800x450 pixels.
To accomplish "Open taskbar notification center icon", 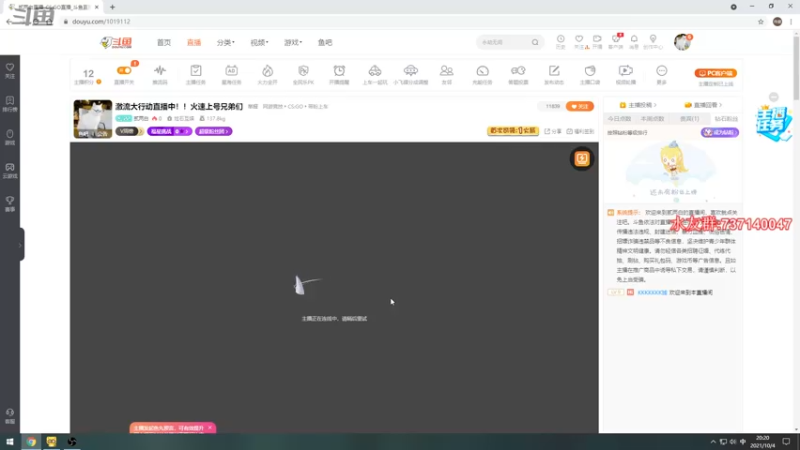I will [x=786, y=442].
